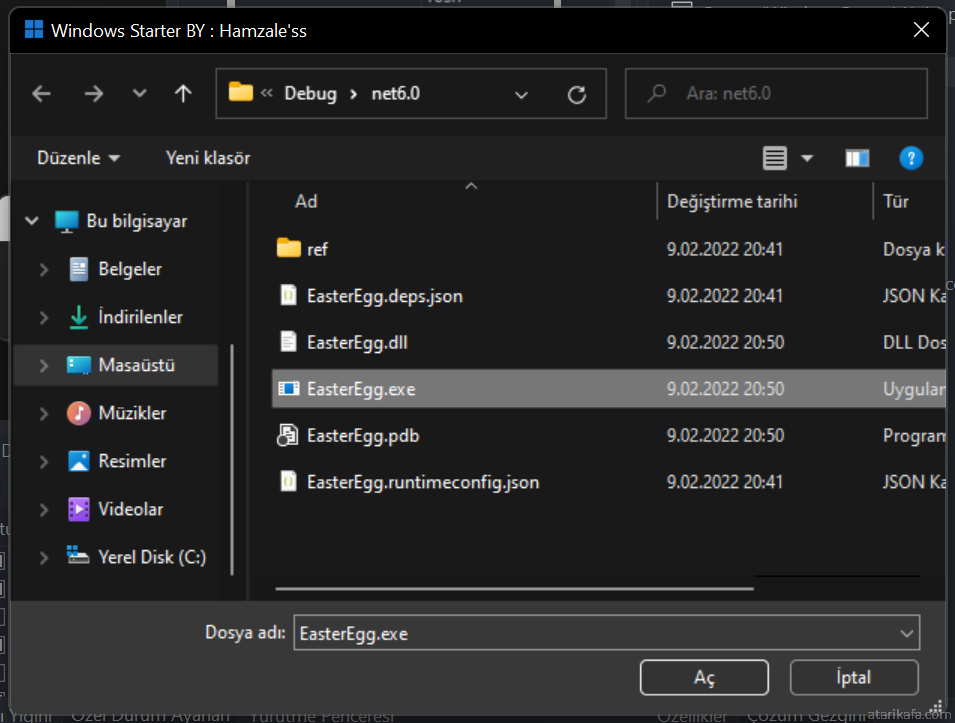Select Bu bilgisayar in navigation pane
Screen dimensions: 955x723
click(136, 221)
